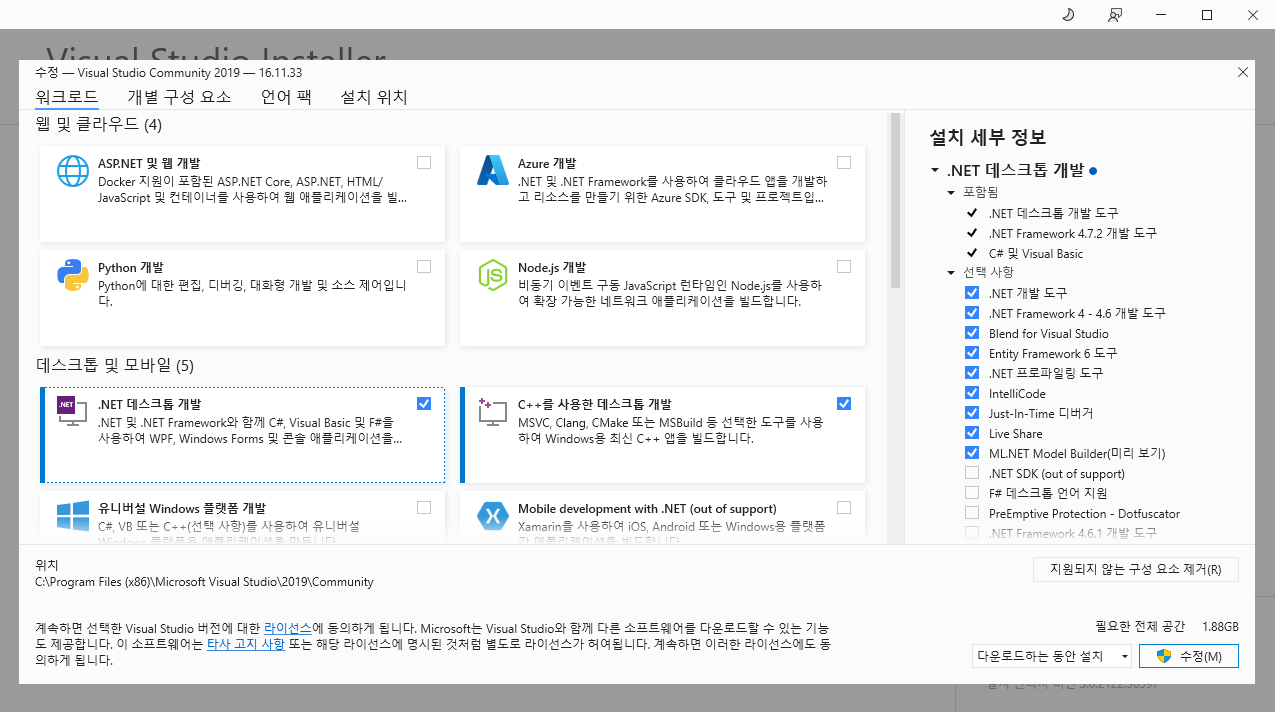Click the 데스크톱 및 모바일 (5) heading
The height and width of the screenshot is (712, 1275).
[x=115, y=365]
